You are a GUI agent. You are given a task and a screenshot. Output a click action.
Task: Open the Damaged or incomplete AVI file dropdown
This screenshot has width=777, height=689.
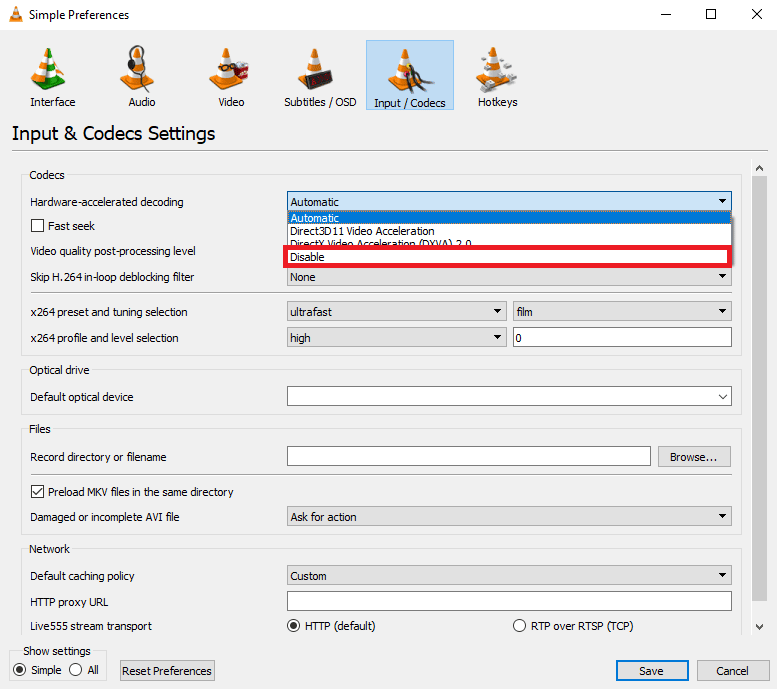tap(509, 517)
